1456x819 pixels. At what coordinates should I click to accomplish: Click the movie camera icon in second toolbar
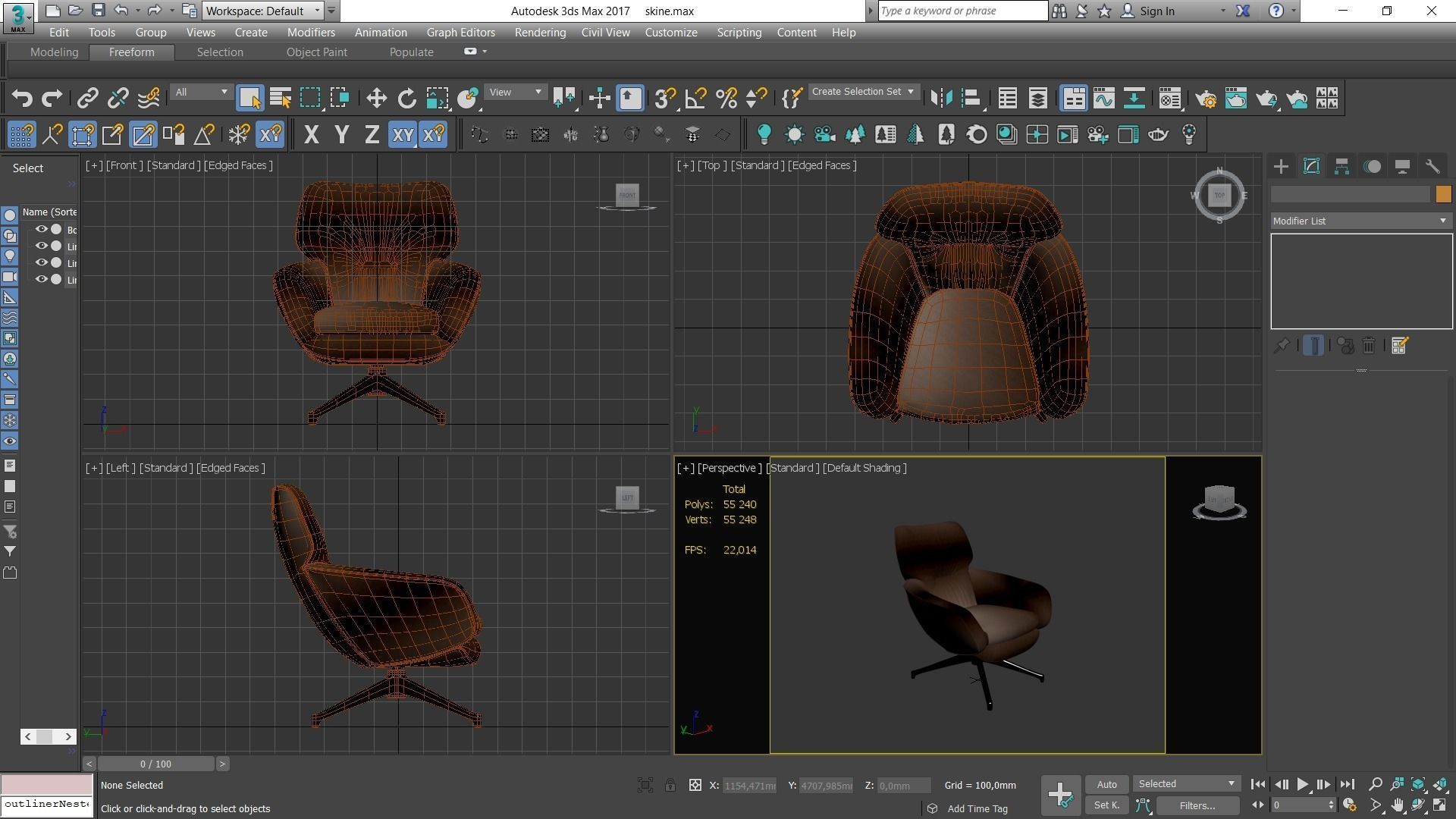click(x=824, y=135)
